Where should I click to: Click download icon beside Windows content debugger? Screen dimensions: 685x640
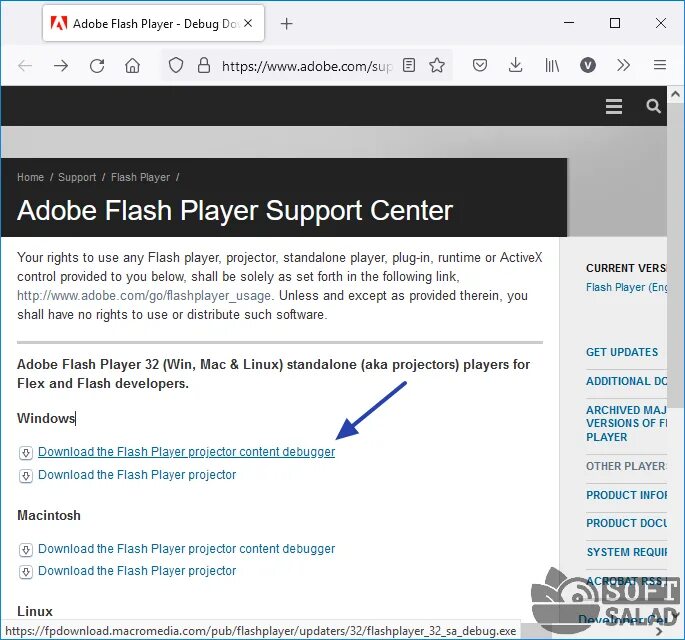[26, 453]
